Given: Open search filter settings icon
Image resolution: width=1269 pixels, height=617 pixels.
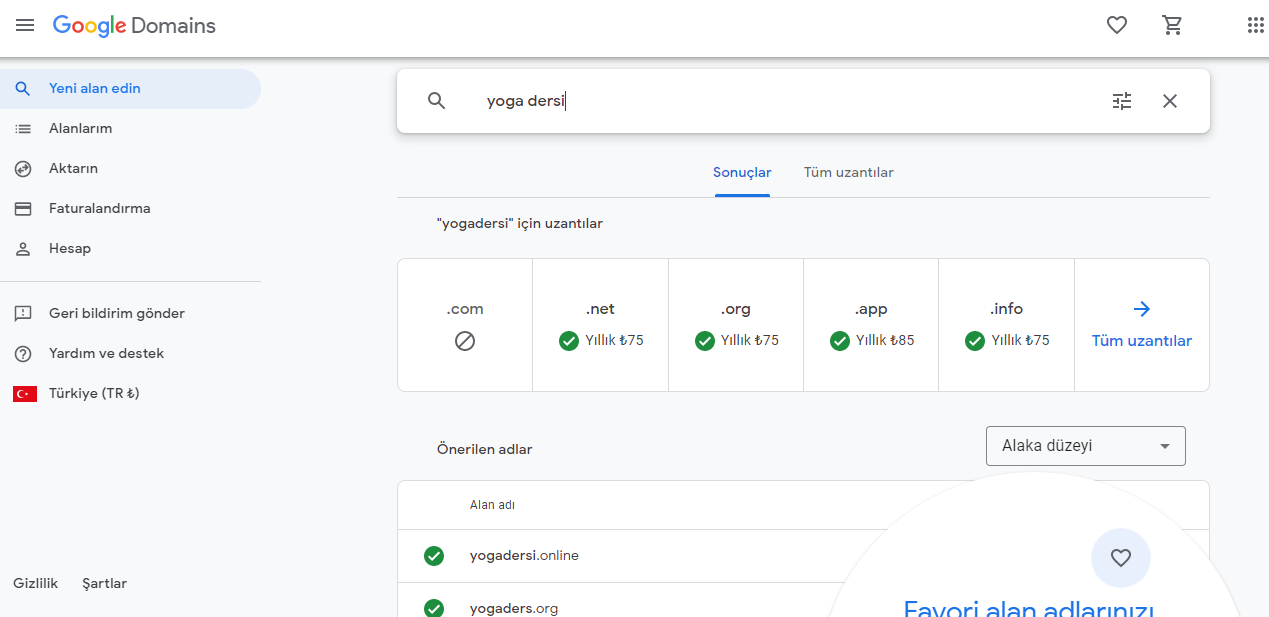Looking at the screenshot, I should [x=1122, y=101].
